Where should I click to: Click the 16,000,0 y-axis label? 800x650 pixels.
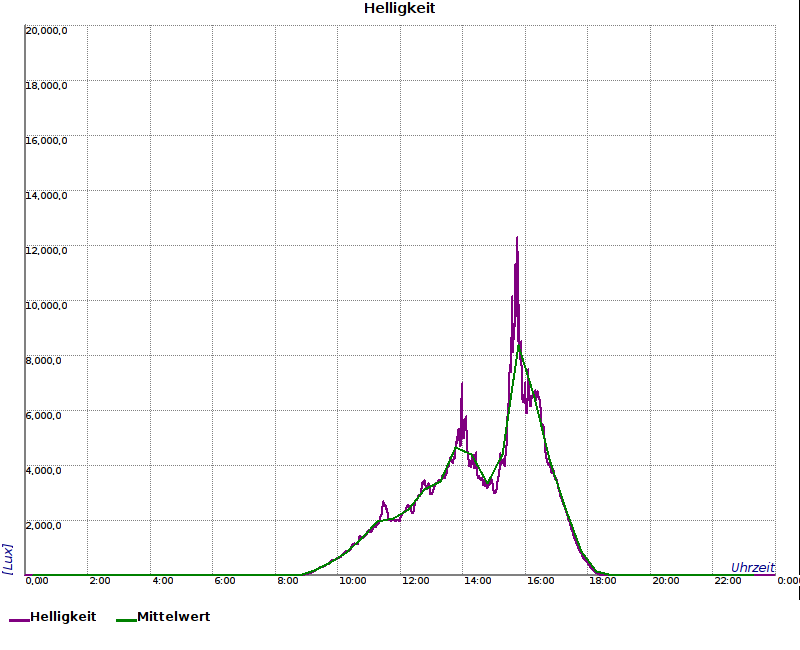tap(46, 141)
